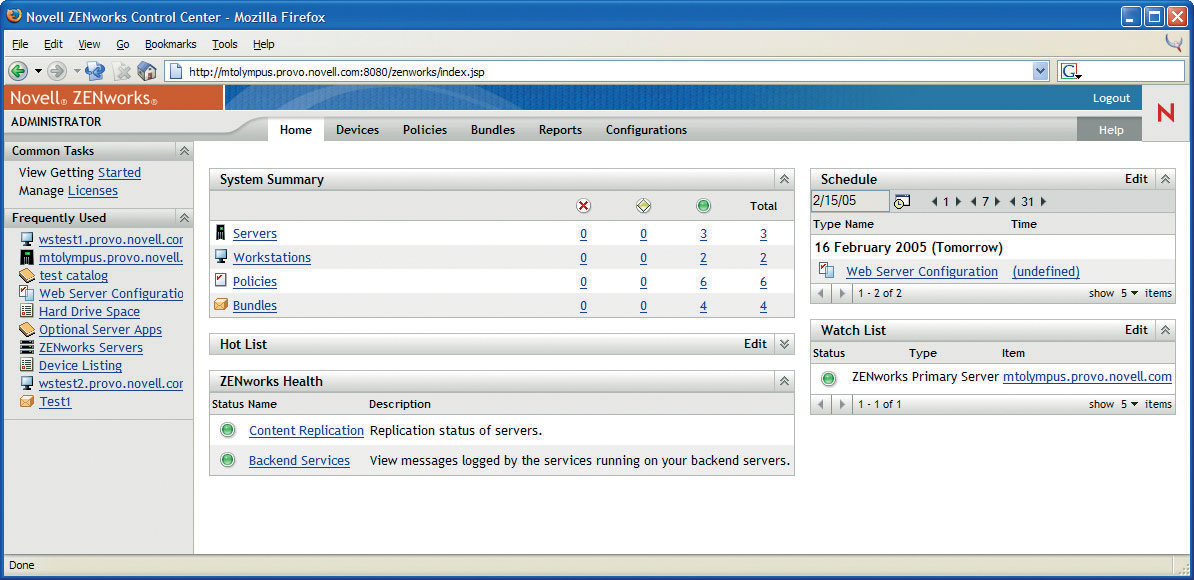The height and width of the screenshot is (580, 1194).
Task: Expand the Hot List panel
Action: (x=784, y=344)
